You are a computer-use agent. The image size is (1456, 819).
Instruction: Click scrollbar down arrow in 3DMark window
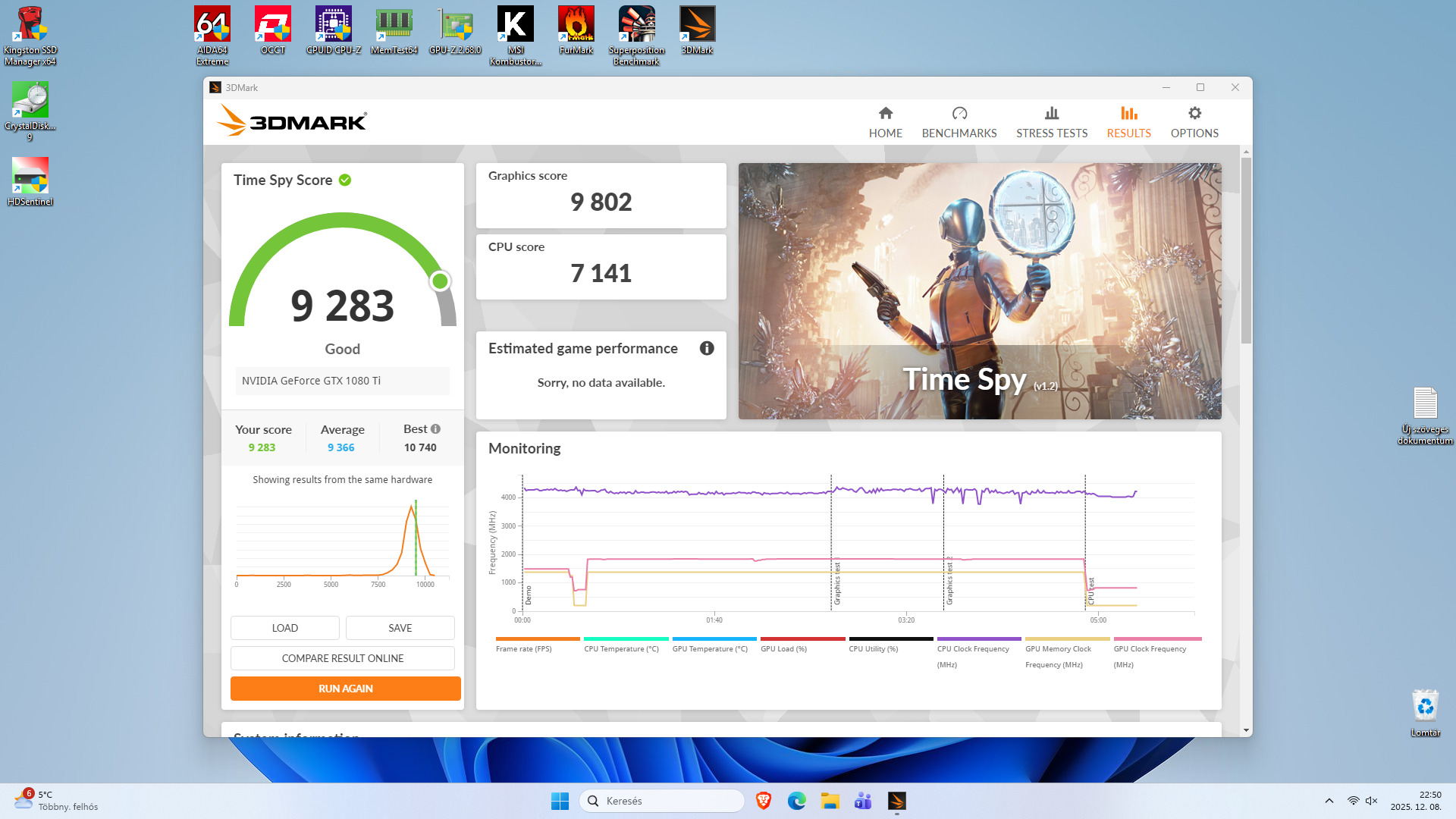pyautogui.click(x=1246, y=730)
